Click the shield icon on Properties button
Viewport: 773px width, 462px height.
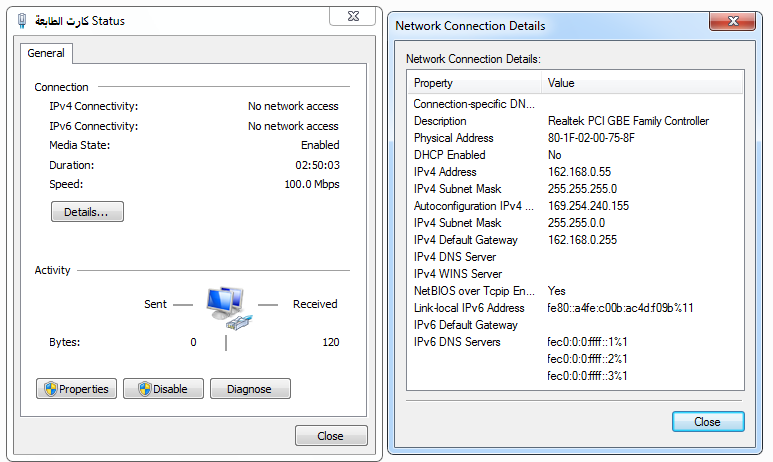[50, 389]
